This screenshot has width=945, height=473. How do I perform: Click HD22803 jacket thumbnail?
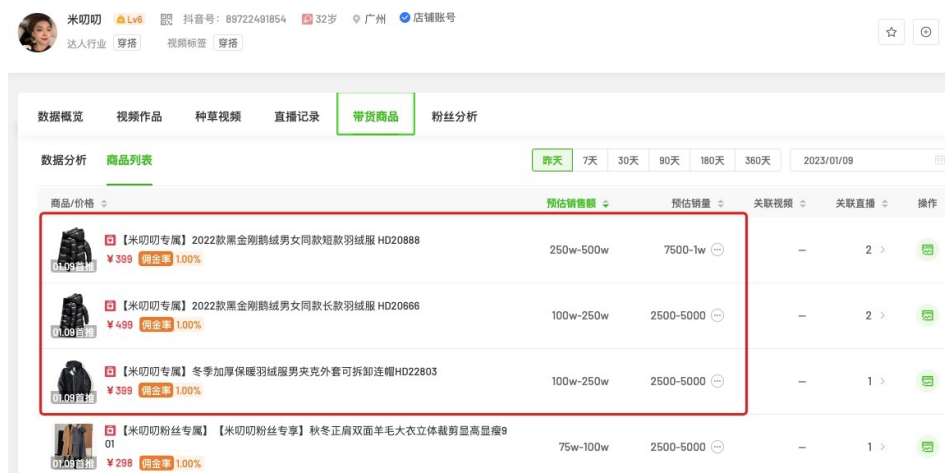pos(74,381)
